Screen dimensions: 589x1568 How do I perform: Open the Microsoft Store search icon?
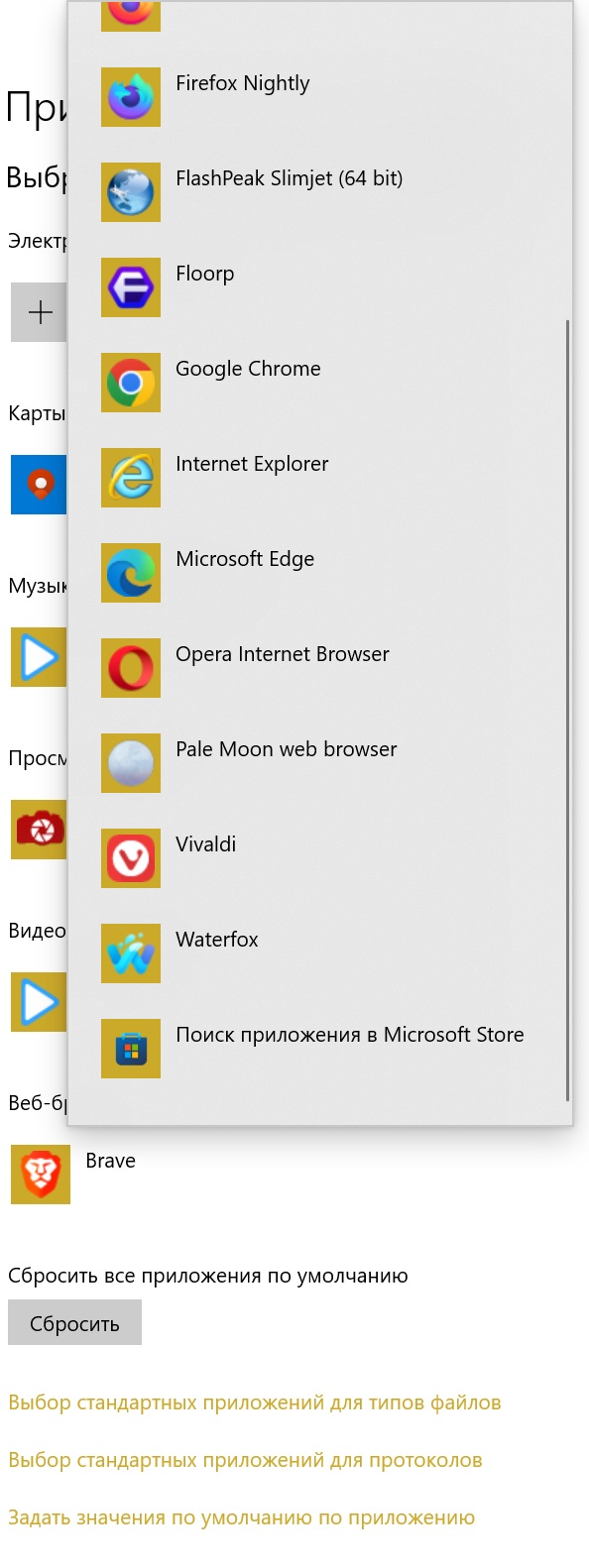131,1049
